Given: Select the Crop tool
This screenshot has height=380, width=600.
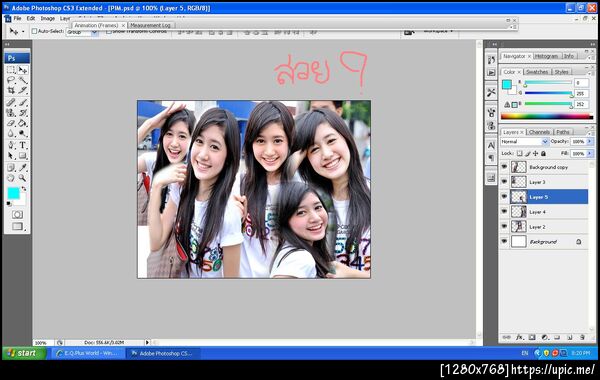Looking at the screenshot, I should pos(11,91).
